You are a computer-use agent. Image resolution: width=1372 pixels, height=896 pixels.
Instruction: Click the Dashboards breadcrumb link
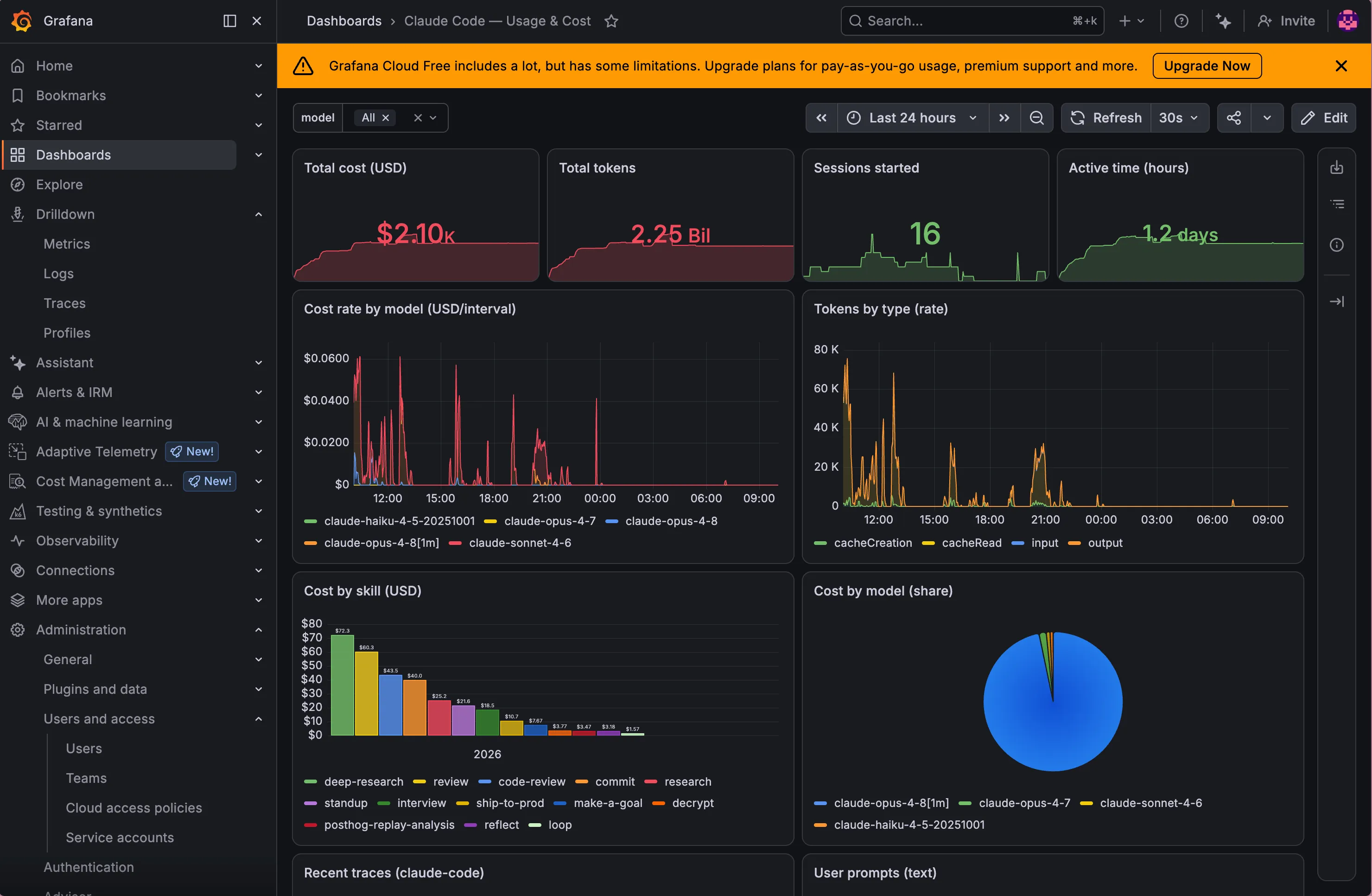tap(344, 21)
